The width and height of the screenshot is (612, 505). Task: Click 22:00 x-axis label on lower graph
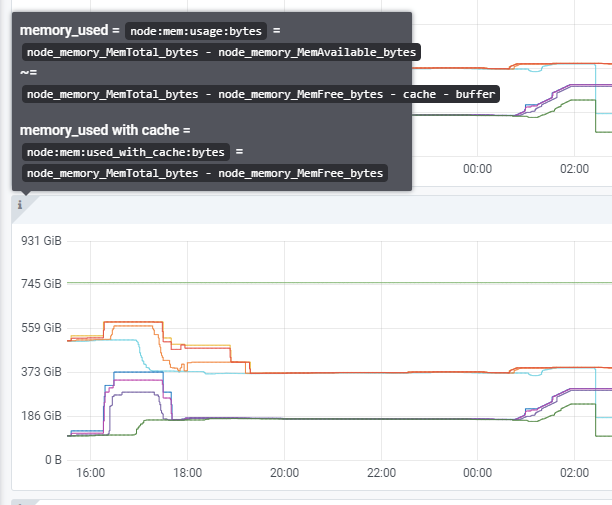point(381,473)
